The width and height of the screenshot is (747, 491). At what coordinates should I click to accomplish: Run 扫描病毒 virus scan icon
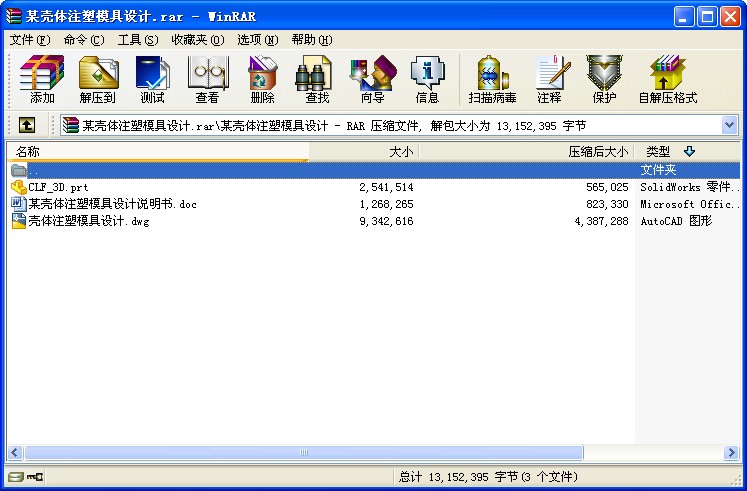coord(493,79)
